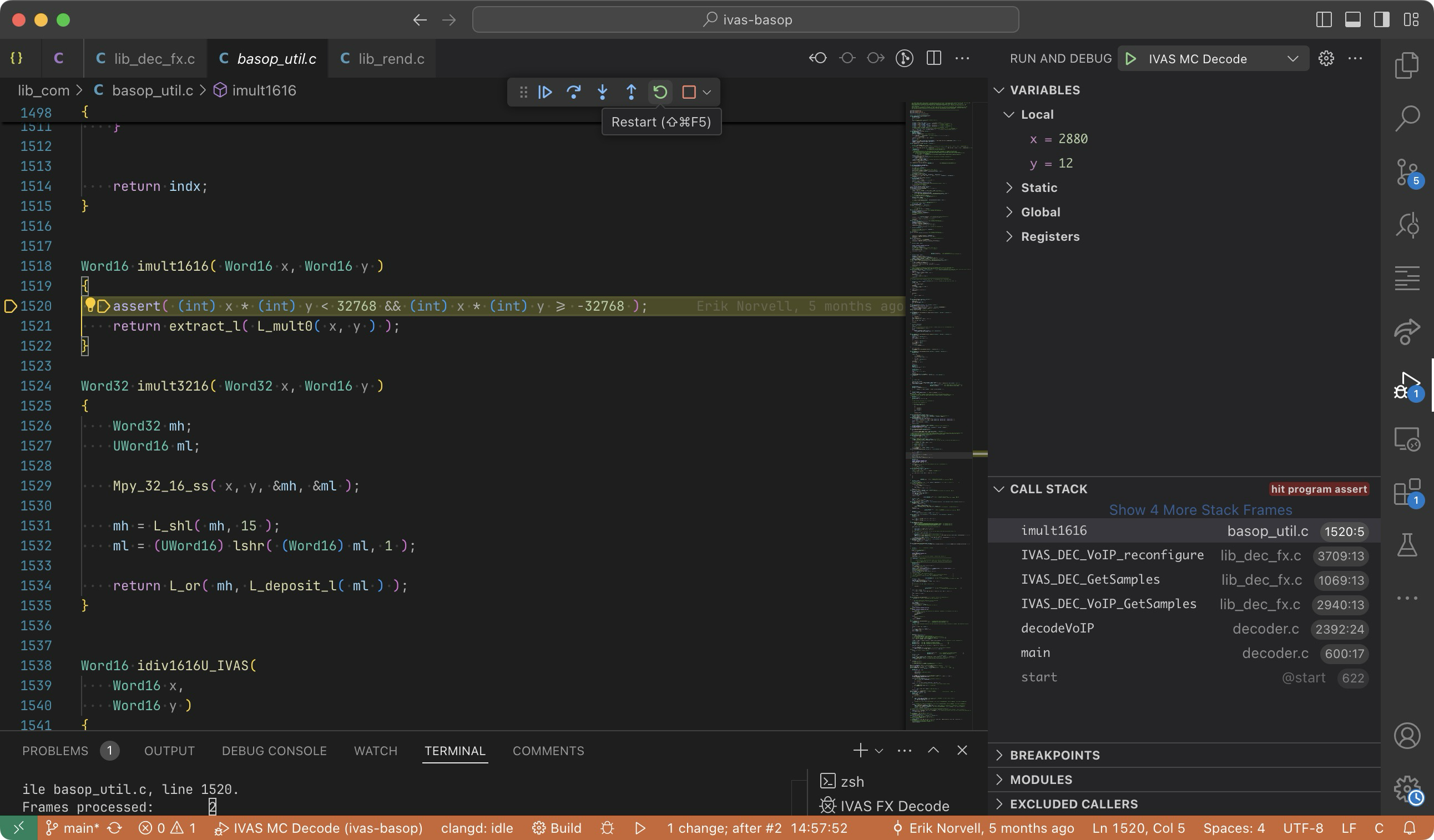The image size is (1434, 840).
Task: Click the Continue debug button
Action: click(x=544, y=92)
